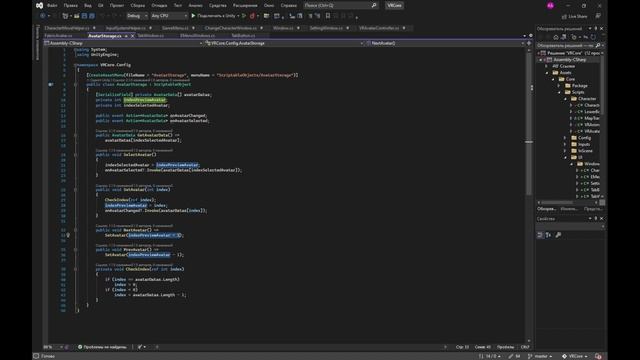
Task: Open the Тест menu
Action: tap(178, 6)
